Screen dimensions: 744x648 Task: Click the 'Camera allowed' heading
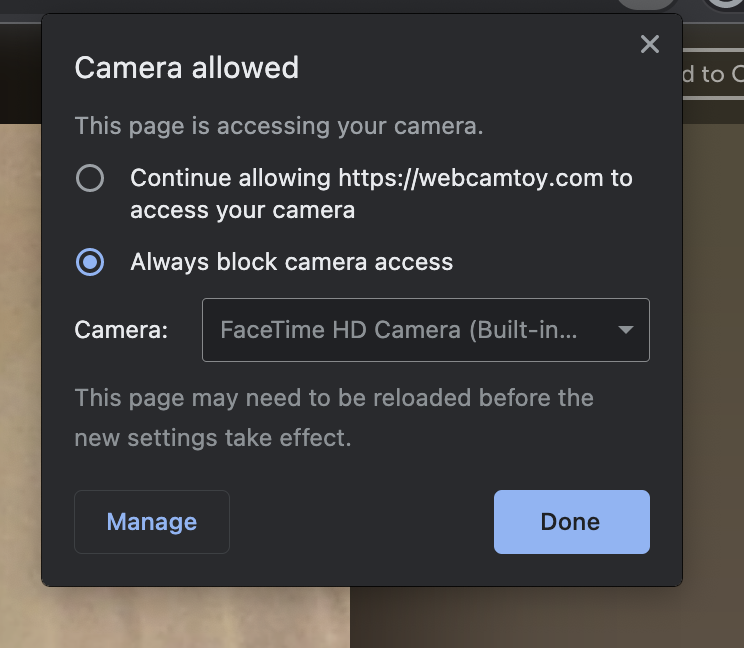(186, 67)
